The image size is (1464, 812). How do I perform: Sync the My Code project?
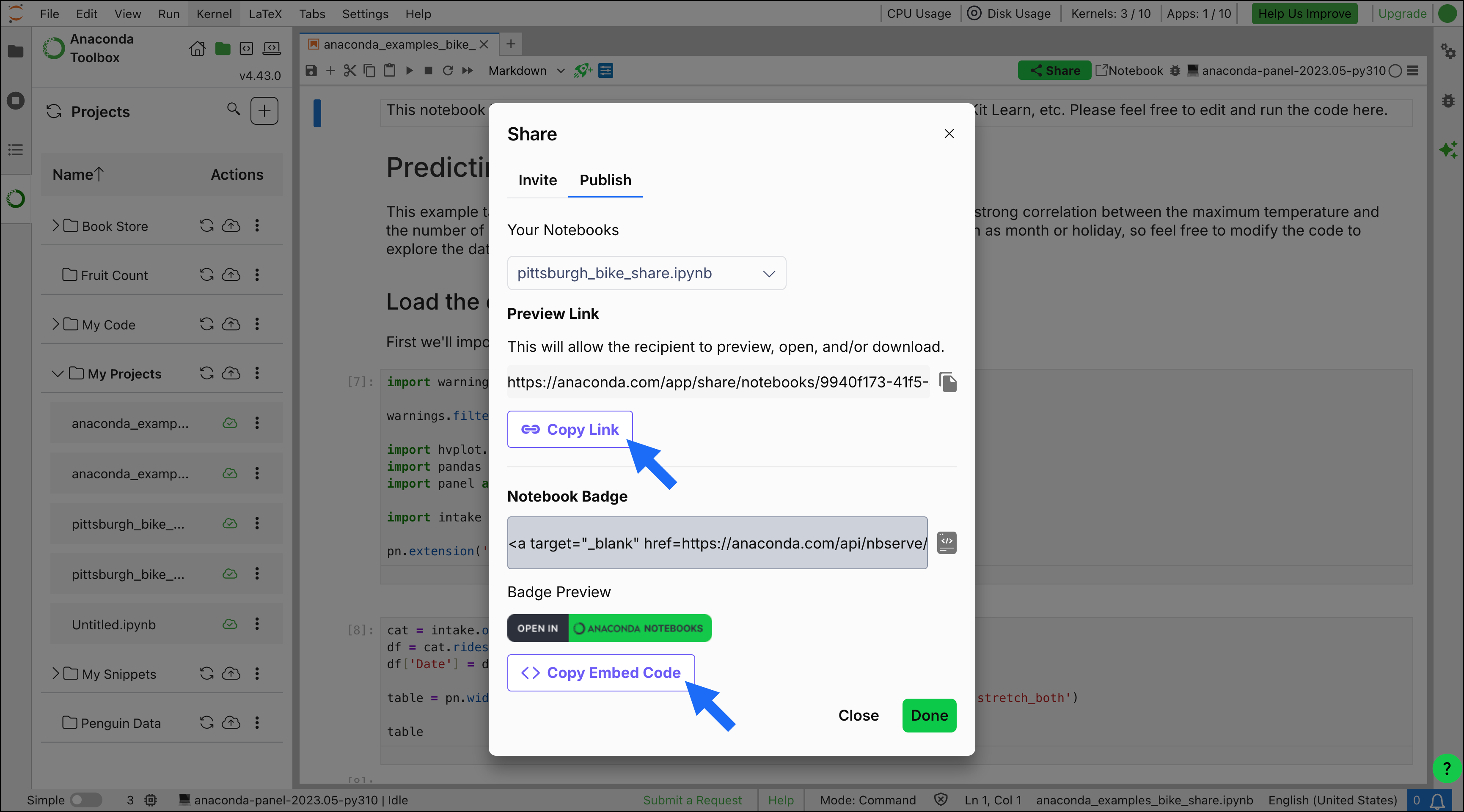click(206, 324)
